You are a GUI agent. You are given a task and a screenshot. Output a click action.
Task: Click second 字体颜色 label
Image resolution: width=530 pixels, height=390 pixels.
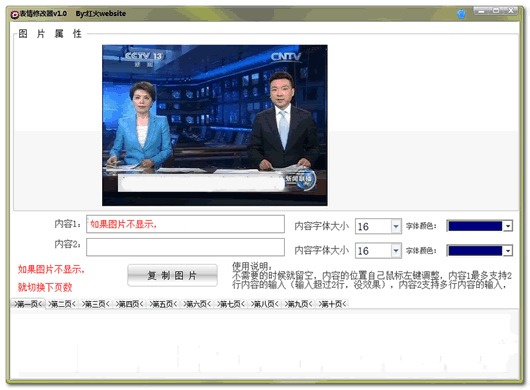[x=421, y=250]
